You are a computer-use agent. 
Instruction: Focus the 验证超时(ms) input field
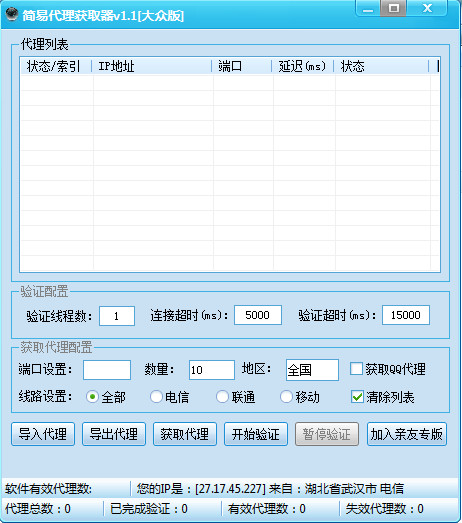(x=406, y=315)
